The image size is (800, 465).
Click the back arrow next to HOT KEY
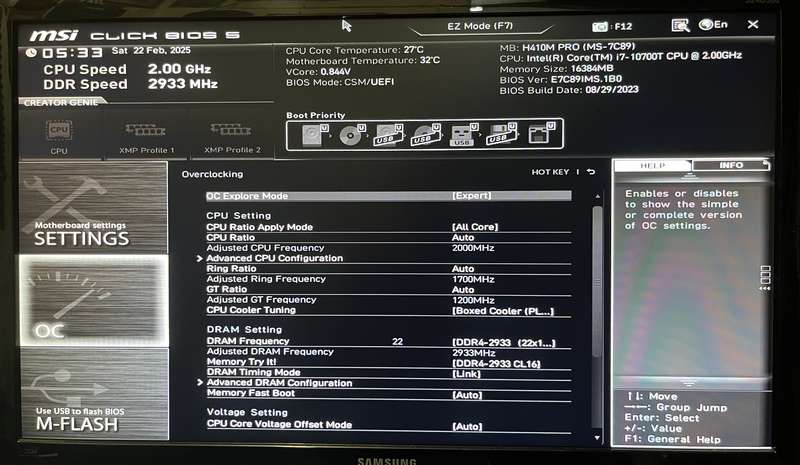[591, 172]
